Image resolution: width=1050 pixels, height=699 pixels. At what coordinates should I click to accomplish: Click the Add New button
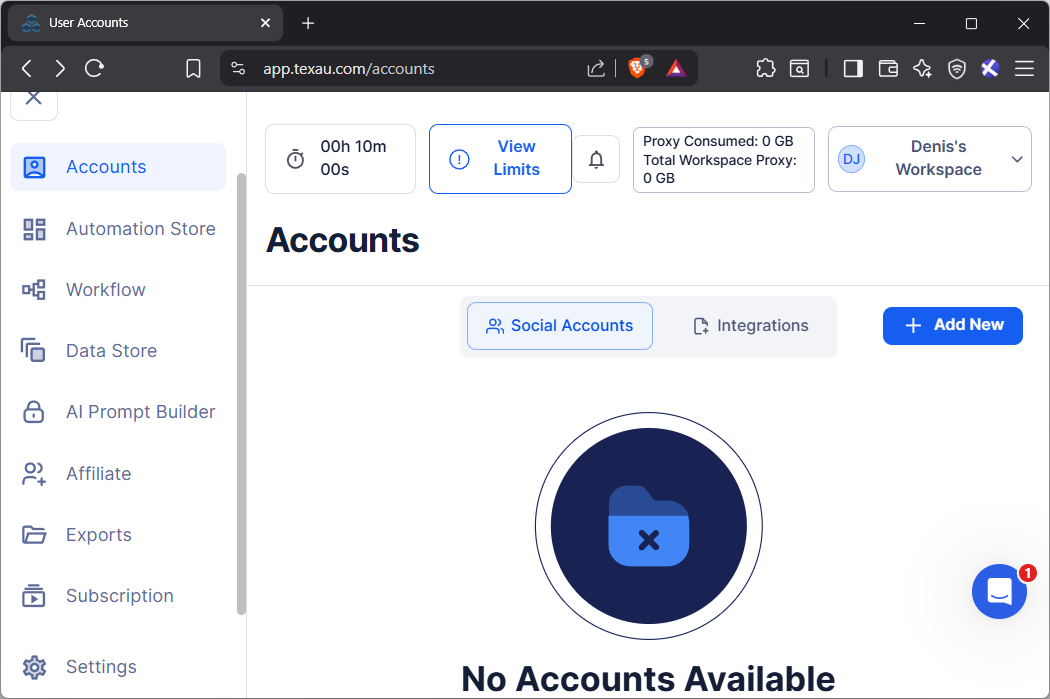click(x=952, y=325)
